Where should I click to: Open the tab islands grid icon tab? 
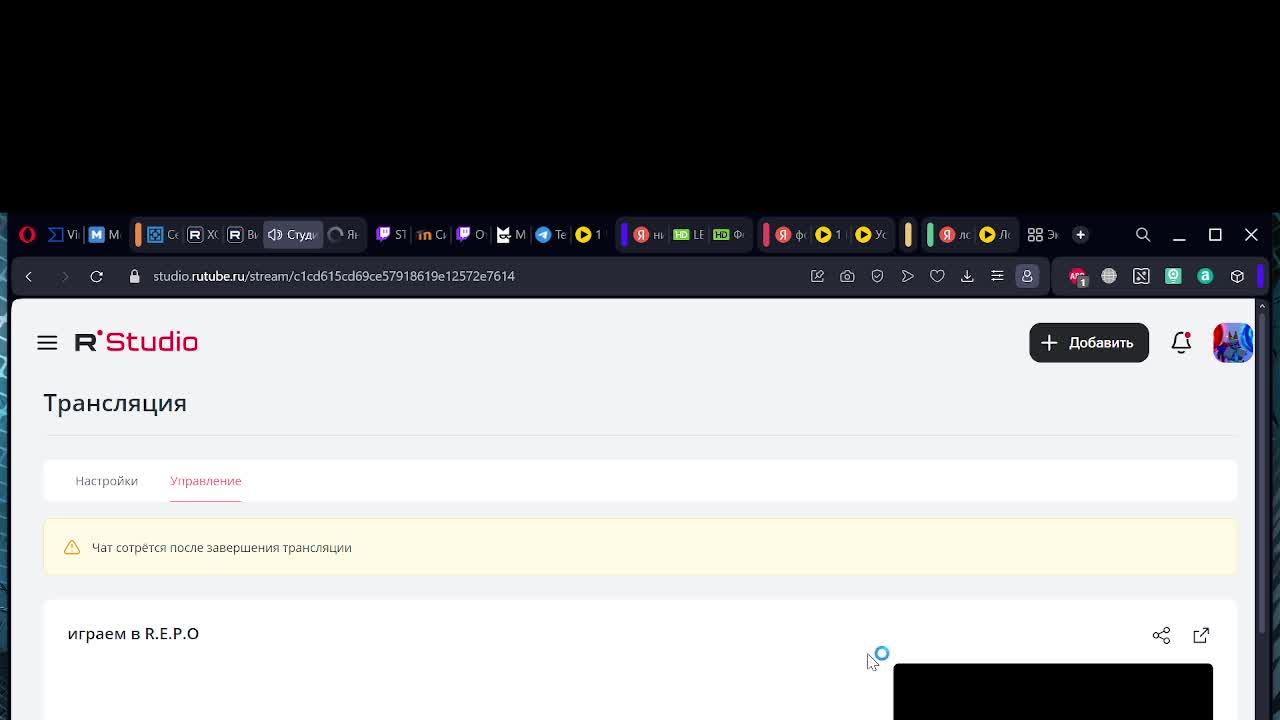(x=1043, y=235)
